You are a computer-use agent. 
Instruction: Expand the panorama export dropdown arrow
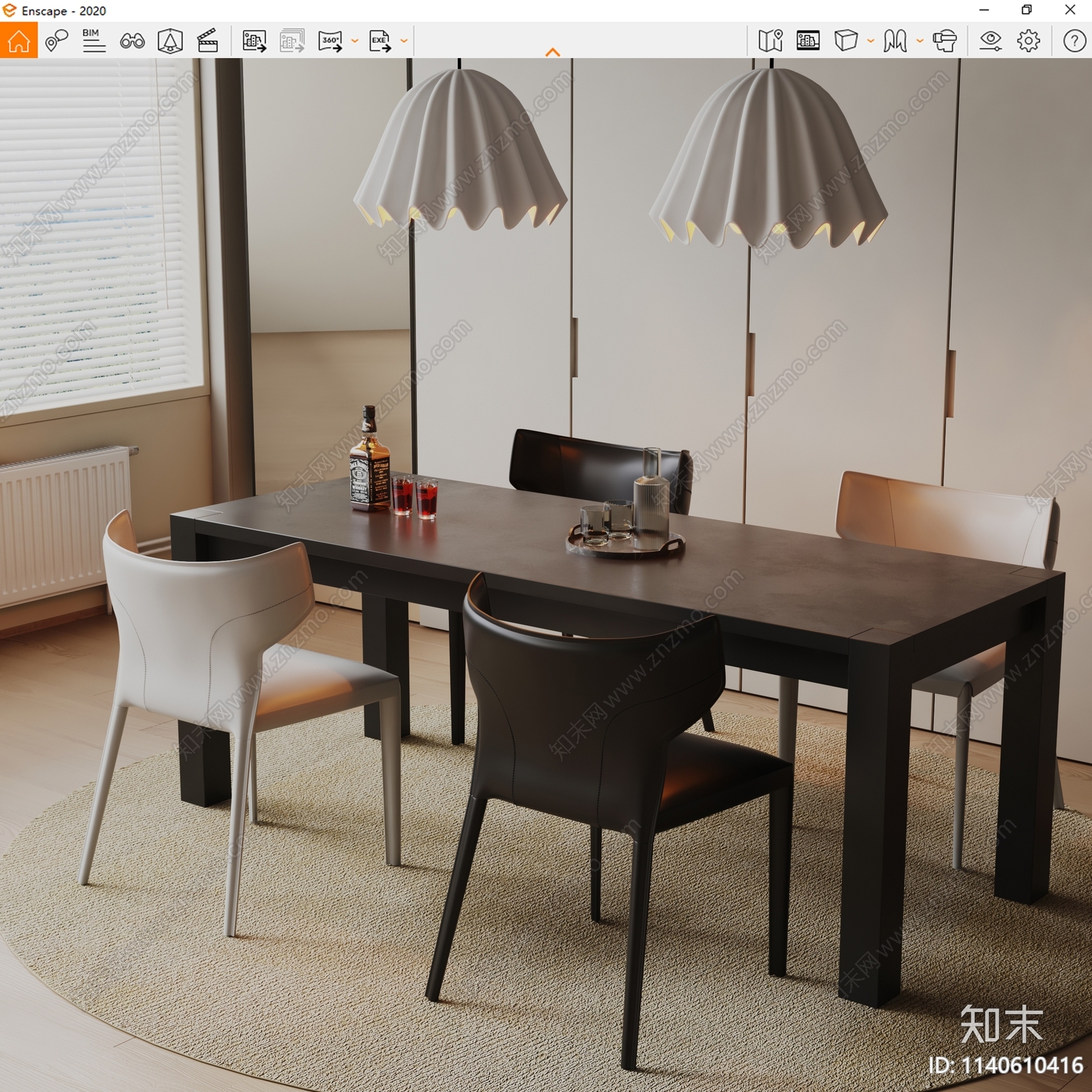355,41
